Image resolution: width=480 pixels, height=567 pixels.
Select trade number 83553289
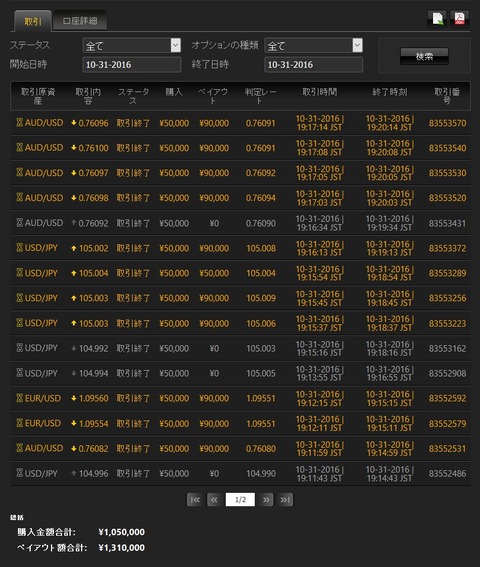click(x=447, y=273)
